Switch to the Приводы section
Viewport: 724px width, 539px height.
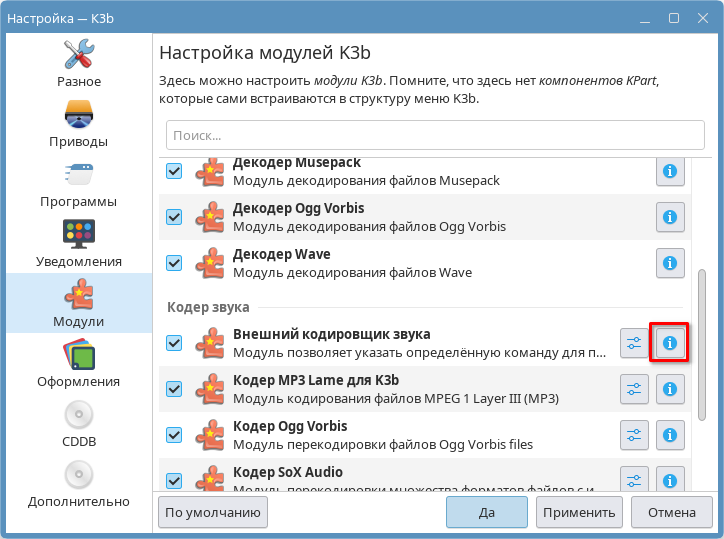click(x=79, y=123)
